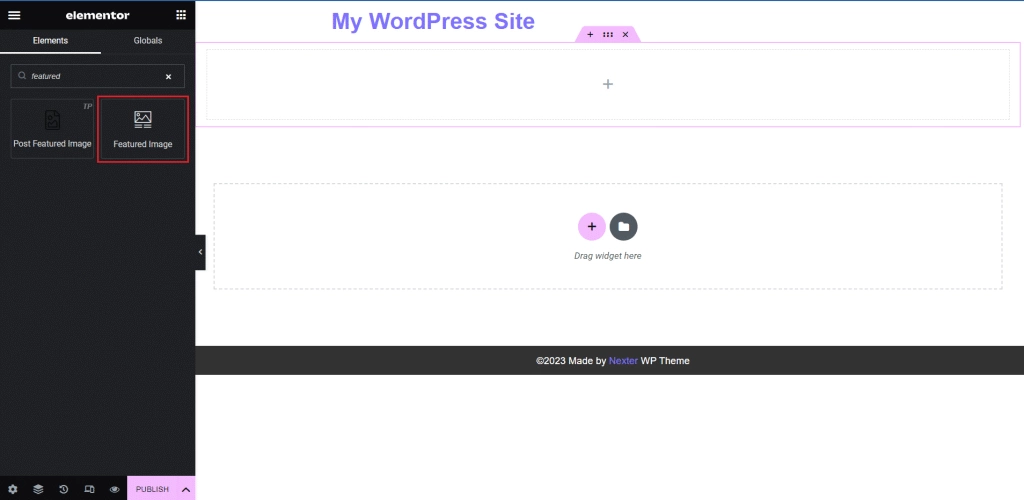Click the PUBLISH button
Screen dimensions: 1024x500
(152, 489)
